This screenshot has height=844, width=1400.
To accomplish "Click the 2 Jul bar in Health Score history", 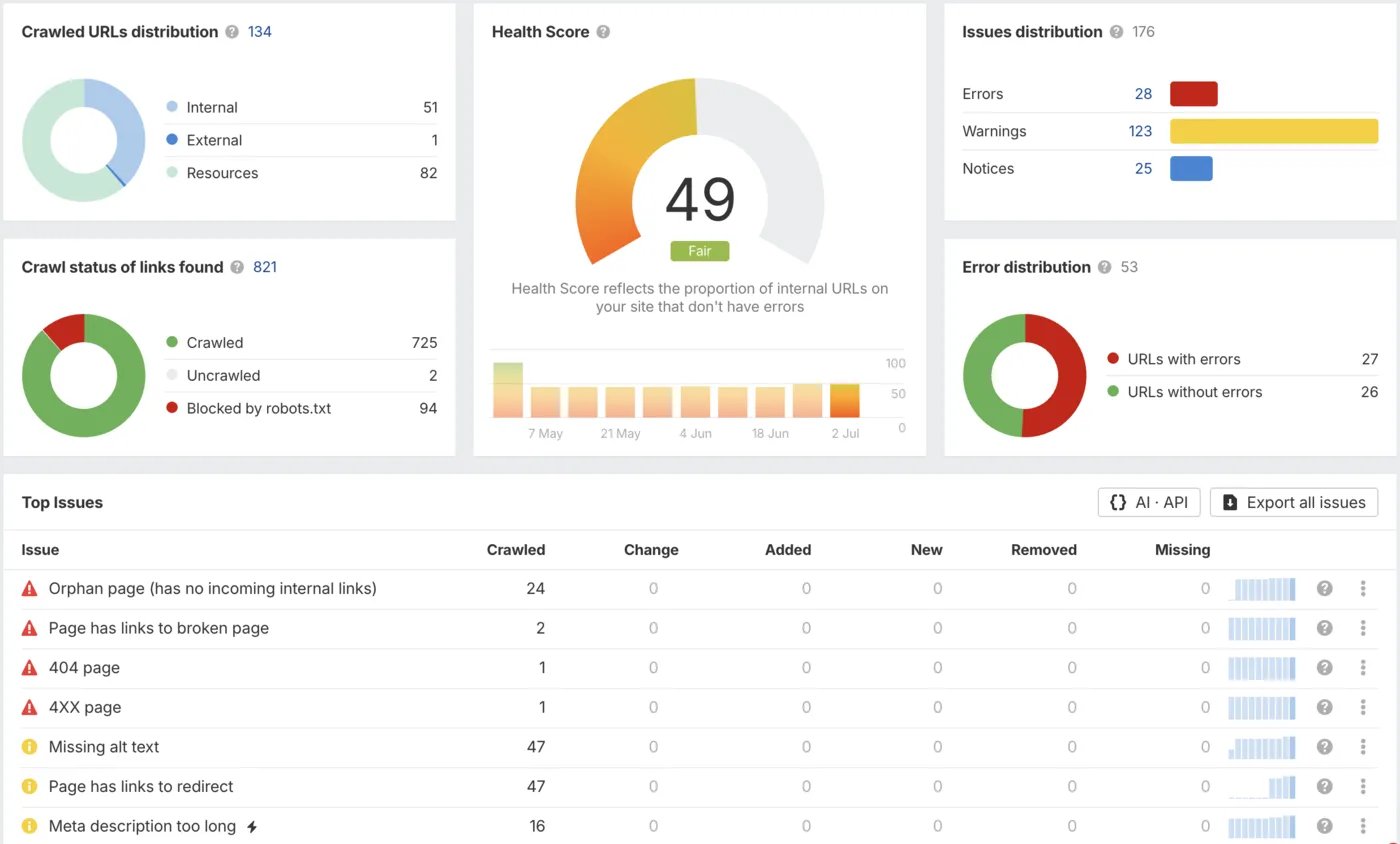I will click(x=845, y=400).
